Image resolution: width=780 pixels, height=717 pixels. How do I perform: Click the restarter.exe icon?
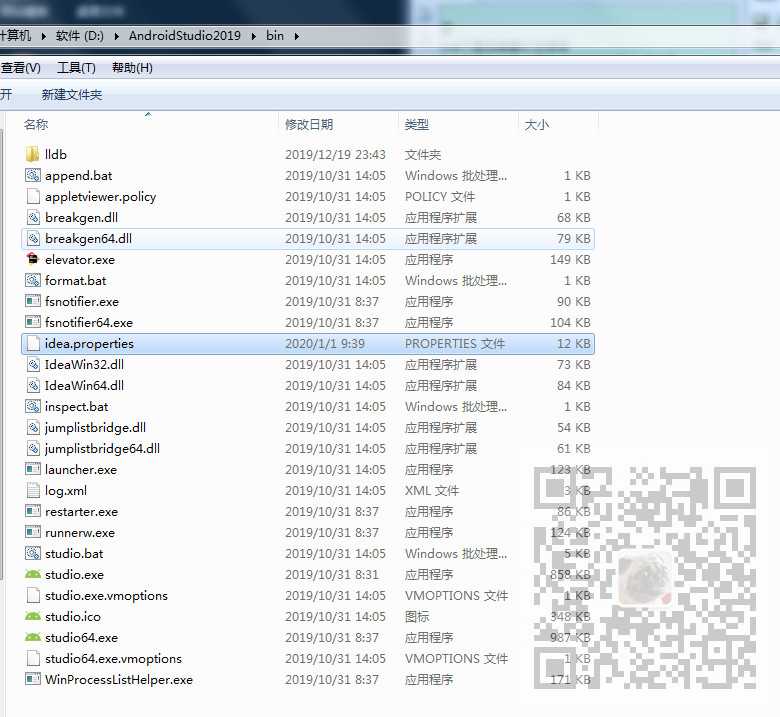click(x=33, y=511)
